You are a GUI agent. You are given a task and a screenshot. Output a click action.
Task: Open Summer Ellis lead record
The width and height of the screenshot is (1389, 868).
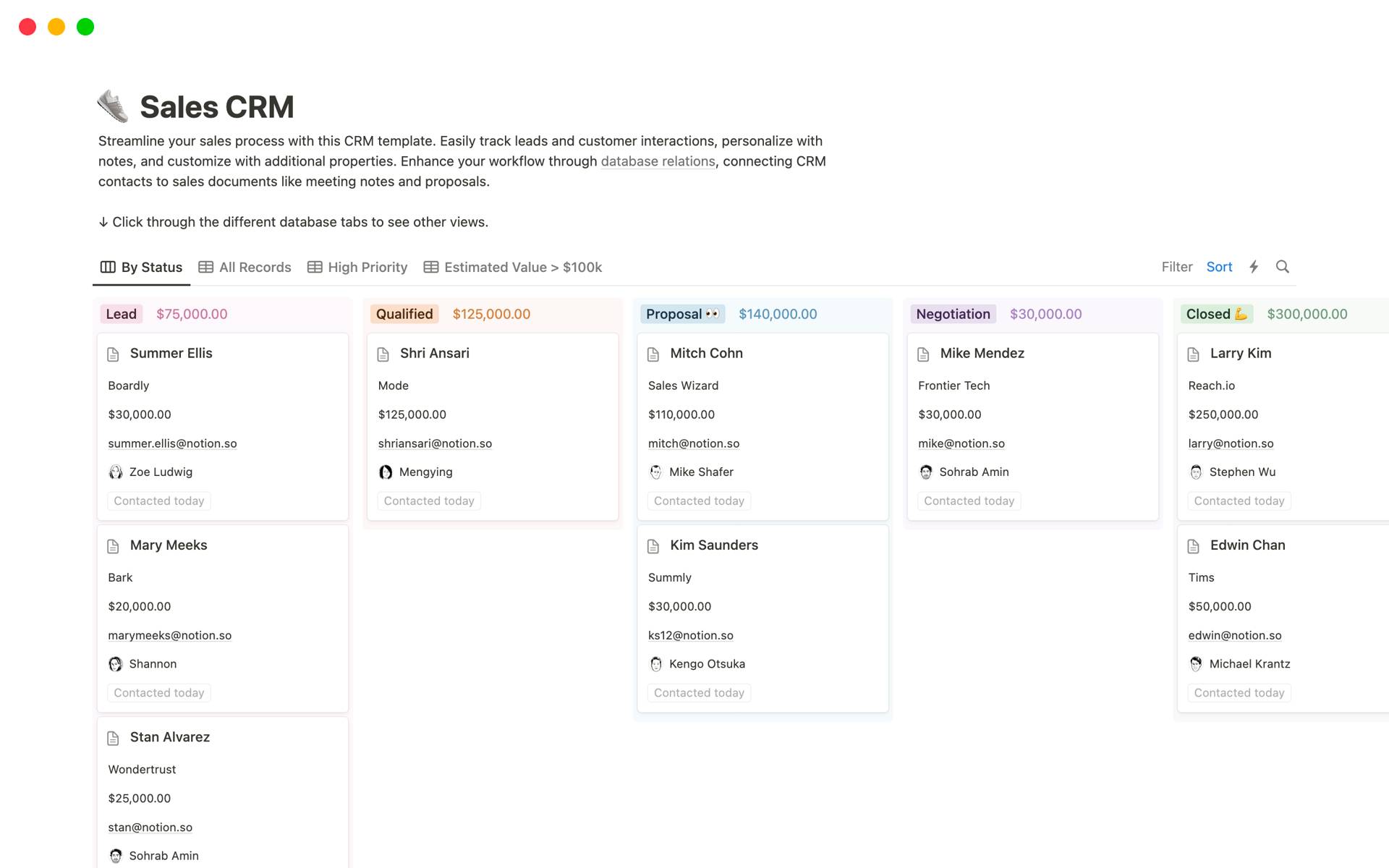[172, 353]
